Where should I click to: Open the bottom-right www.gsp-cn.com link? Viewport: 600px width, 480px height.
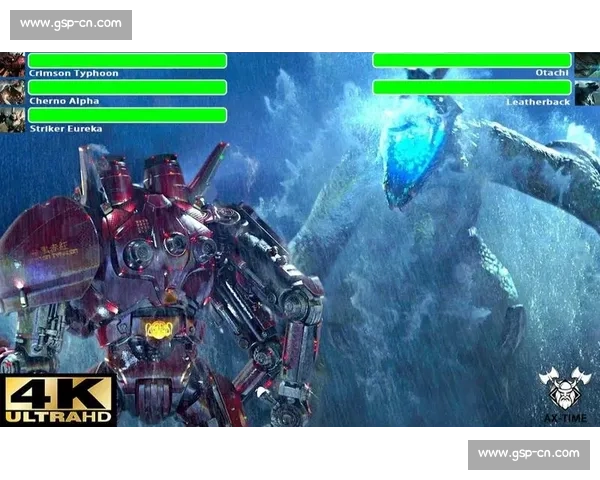click(x=528, y=454)
